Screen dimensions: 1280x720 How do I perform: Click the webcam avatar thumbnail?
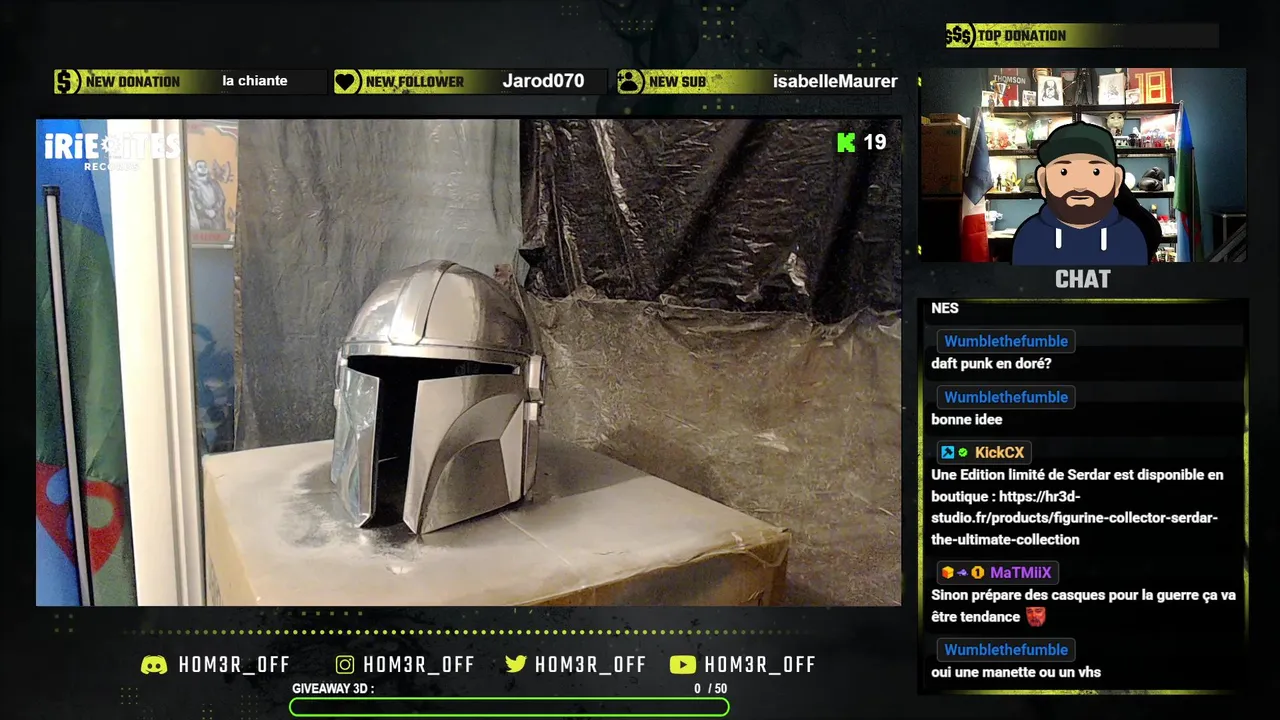tap(1083, 166)
